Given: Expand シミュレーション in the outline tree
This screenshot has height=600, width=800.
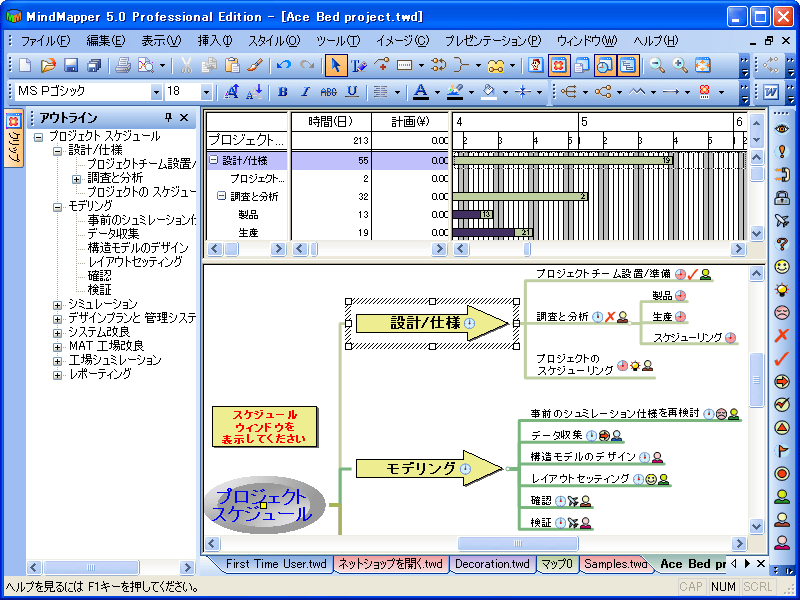Looking at the screenshot, I should pyautogui.click(x=57, y=305).
